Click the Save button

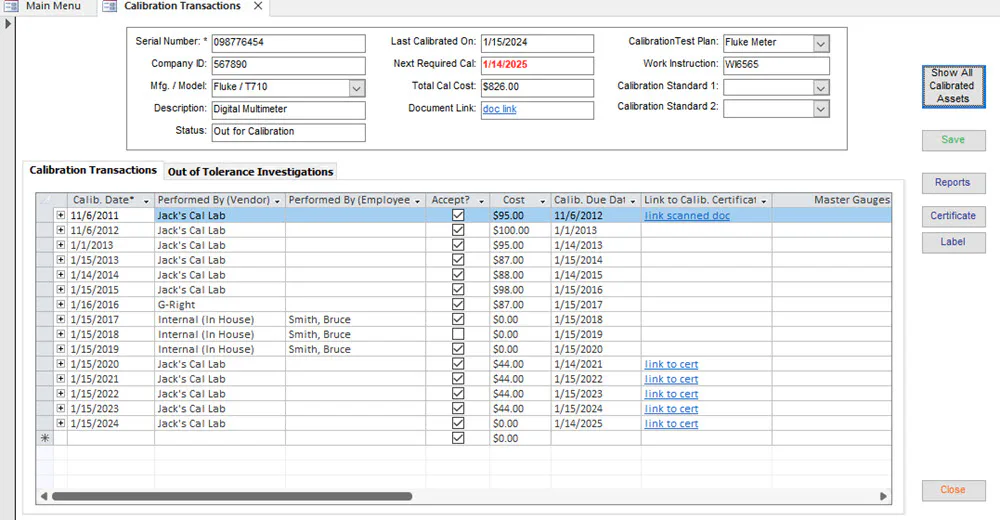click(953, 140)
